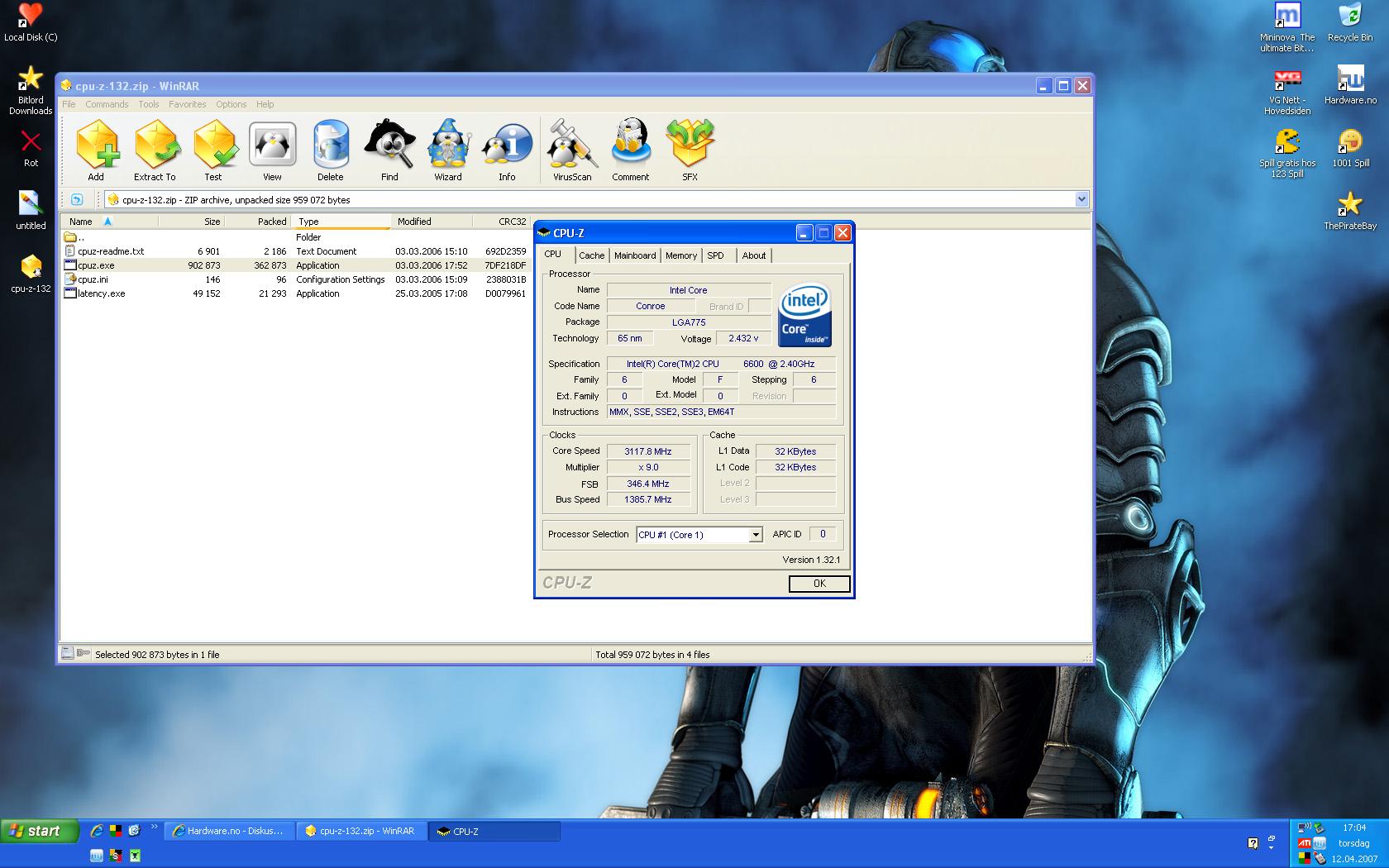Go up one level using the arrow icon
The image size is (1389, 868).
[77, 199]
